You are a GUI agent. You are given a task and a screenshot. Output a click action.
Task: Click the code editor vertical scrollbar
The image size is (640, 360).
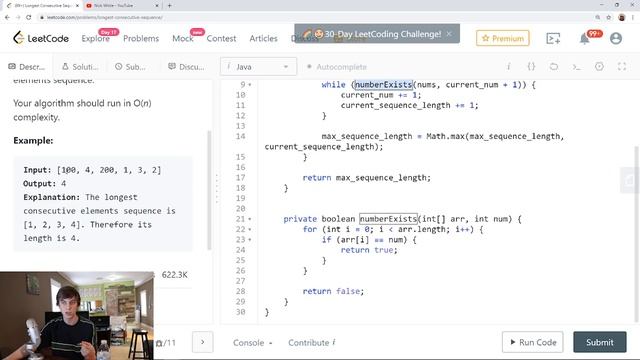pos(637,233)
